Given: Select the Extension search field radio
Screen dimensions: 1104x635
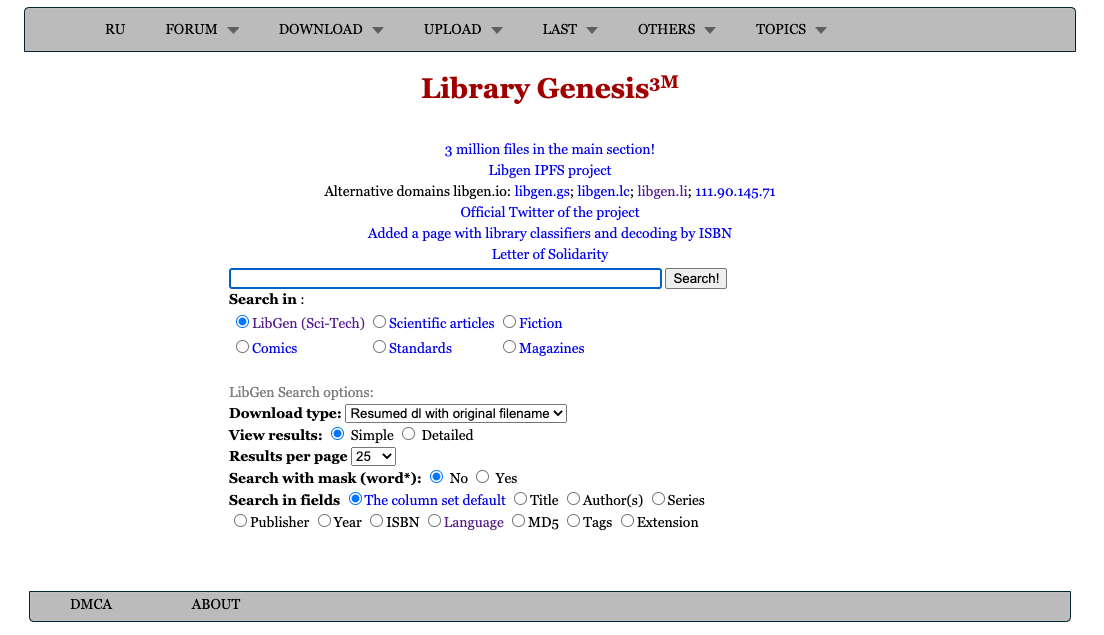Looking at the screenshot, I should tap(627, 520).
